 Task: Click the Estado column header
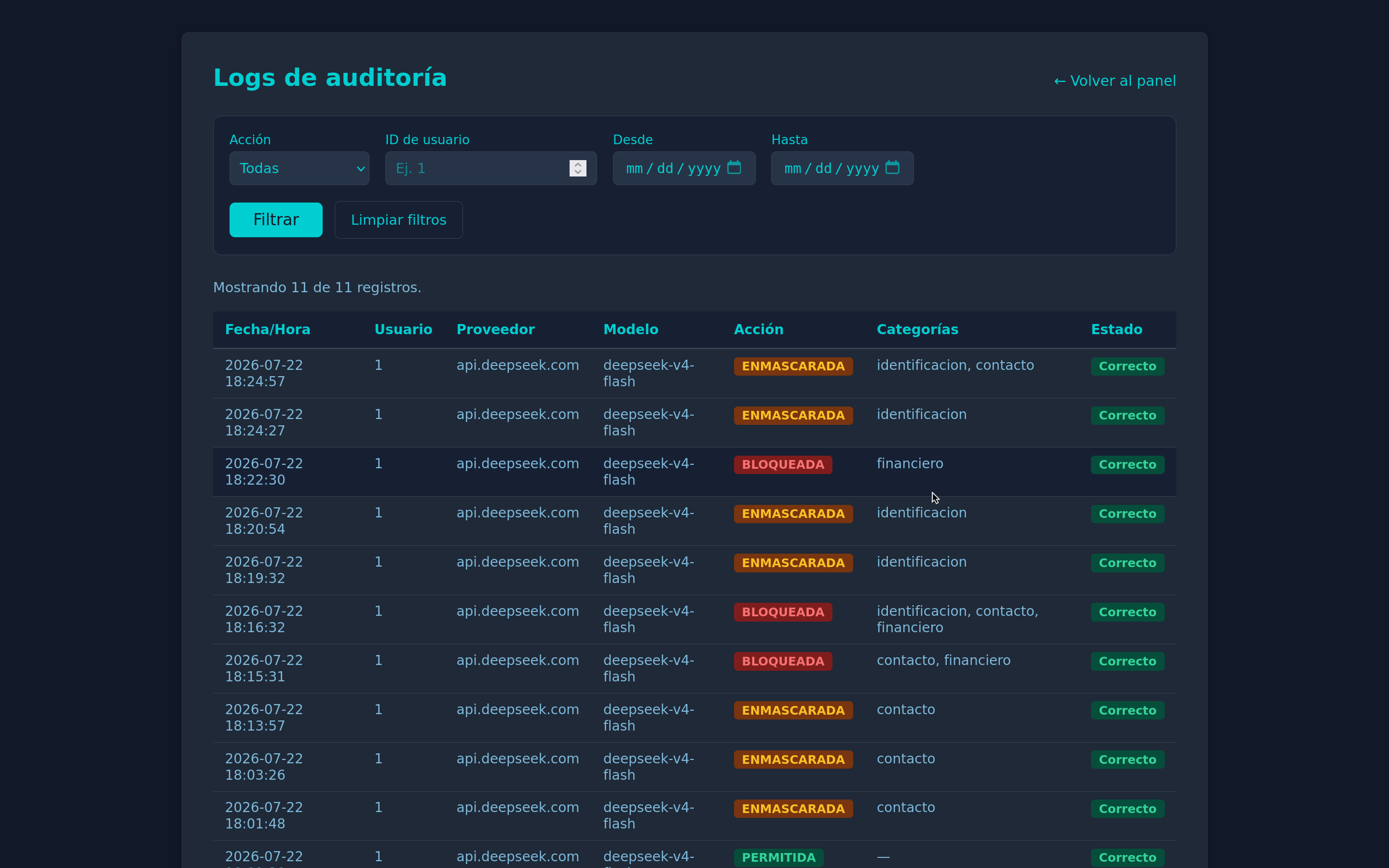[x=1117, y=329]
